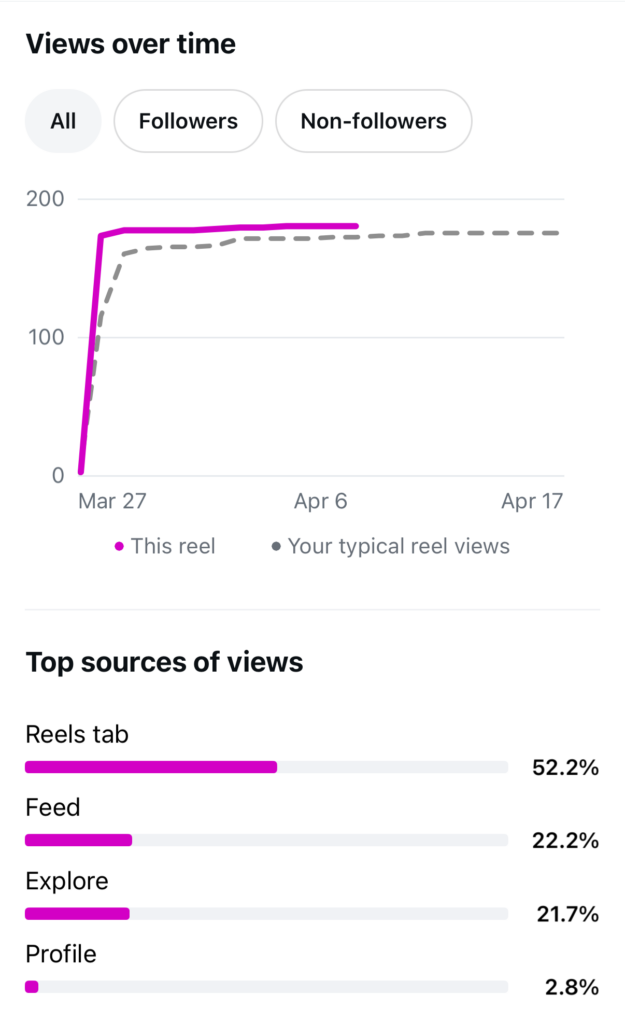Click the This reel legend dot

point(119,546)
